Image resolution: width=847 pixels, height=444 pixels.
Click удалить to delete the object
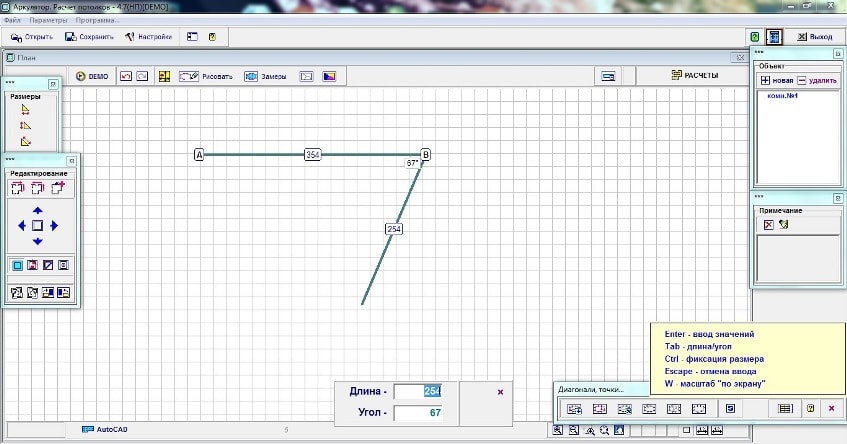pos(816,79)
